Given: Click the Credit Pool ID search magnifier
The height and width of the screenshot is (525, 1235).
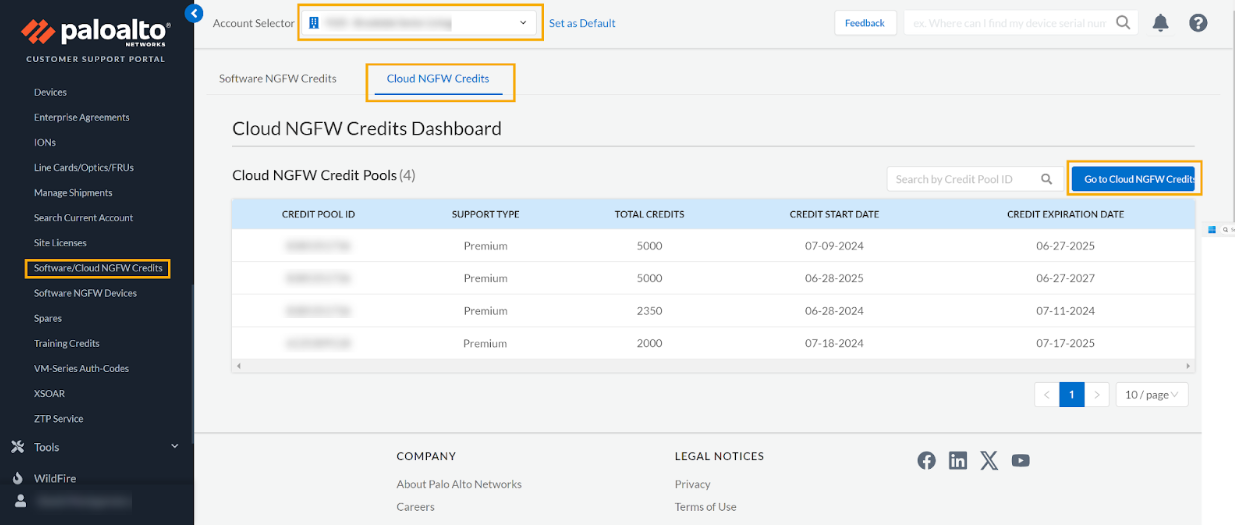Looking at the screenshot, I should click(1047, 179).
